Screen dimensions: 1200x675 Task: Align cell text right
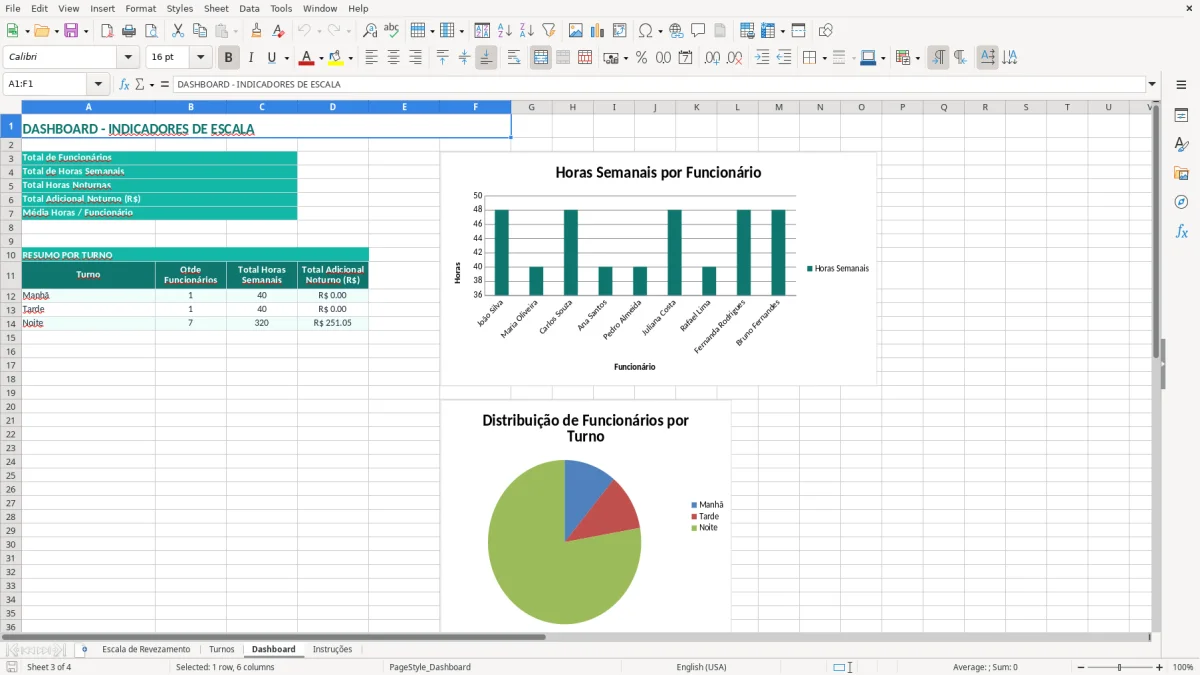pos(415,58)
